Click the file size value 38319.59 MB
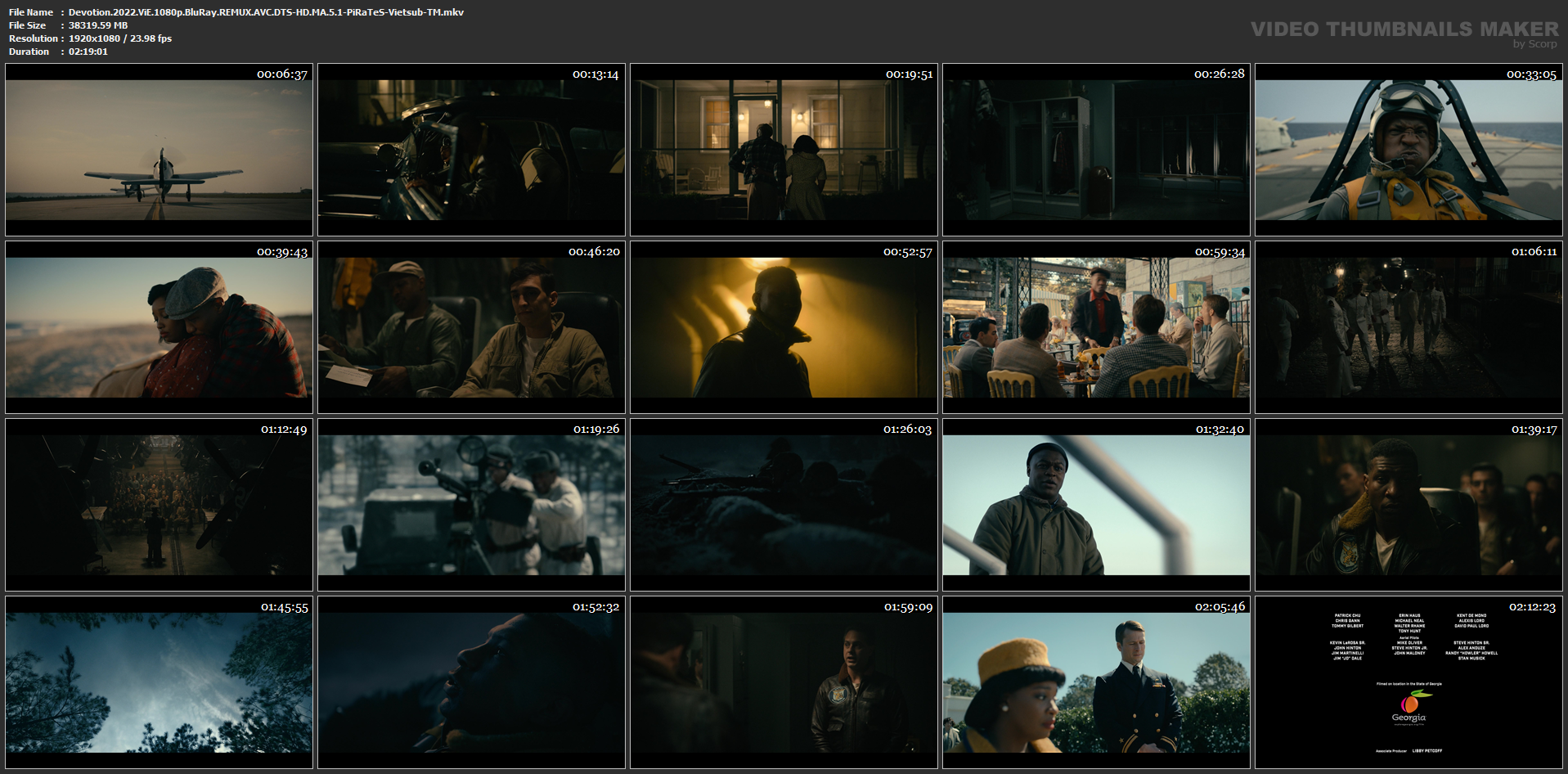 pyautogui.click(x=98, y=25)
